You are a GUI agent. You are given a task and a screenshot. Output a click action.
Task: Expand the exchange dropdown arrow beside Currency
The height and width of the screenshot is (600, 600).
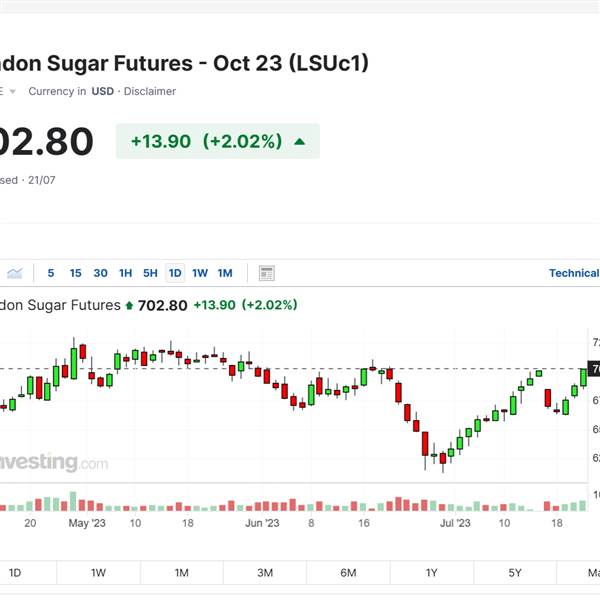click(x=12, y=92)
